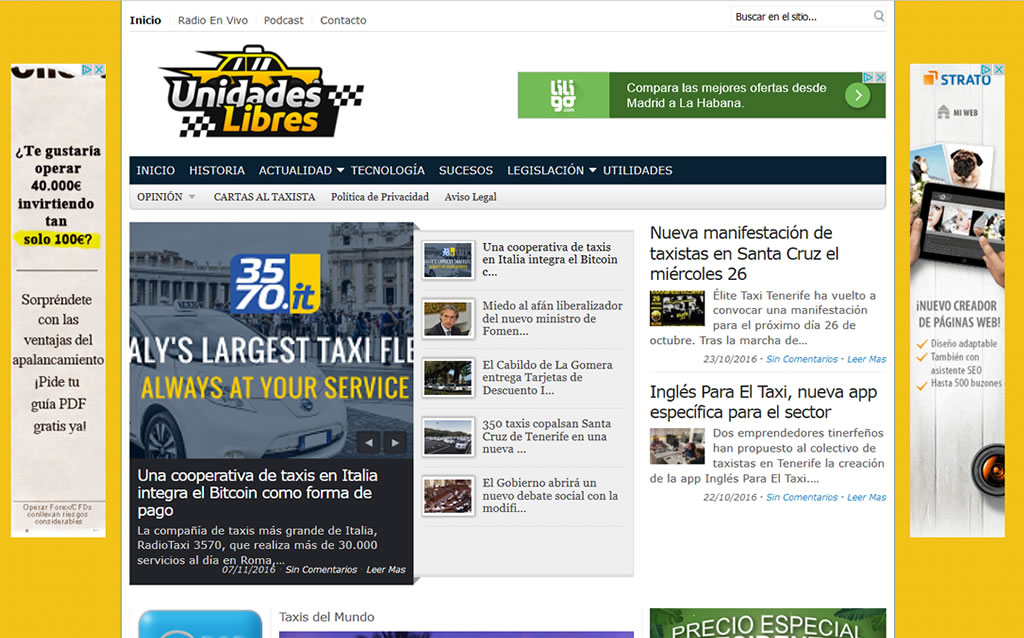Screen dimensions: 1024x638
Task: Close the left sidebar ad
Action: (x=99, y=70)
